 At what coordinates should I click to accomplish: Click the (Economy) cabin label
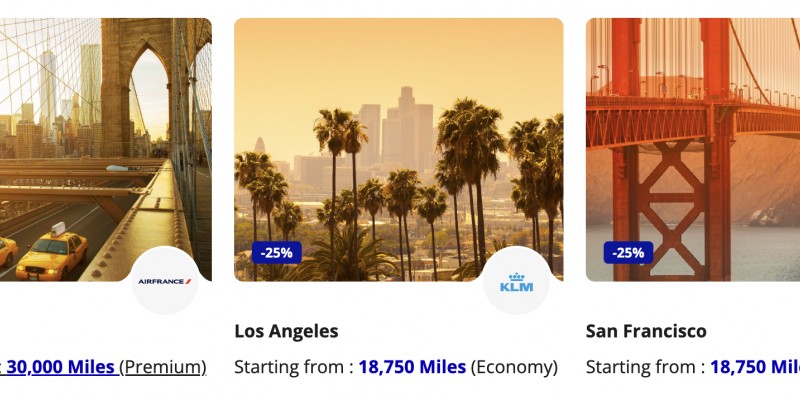point(514,367)
